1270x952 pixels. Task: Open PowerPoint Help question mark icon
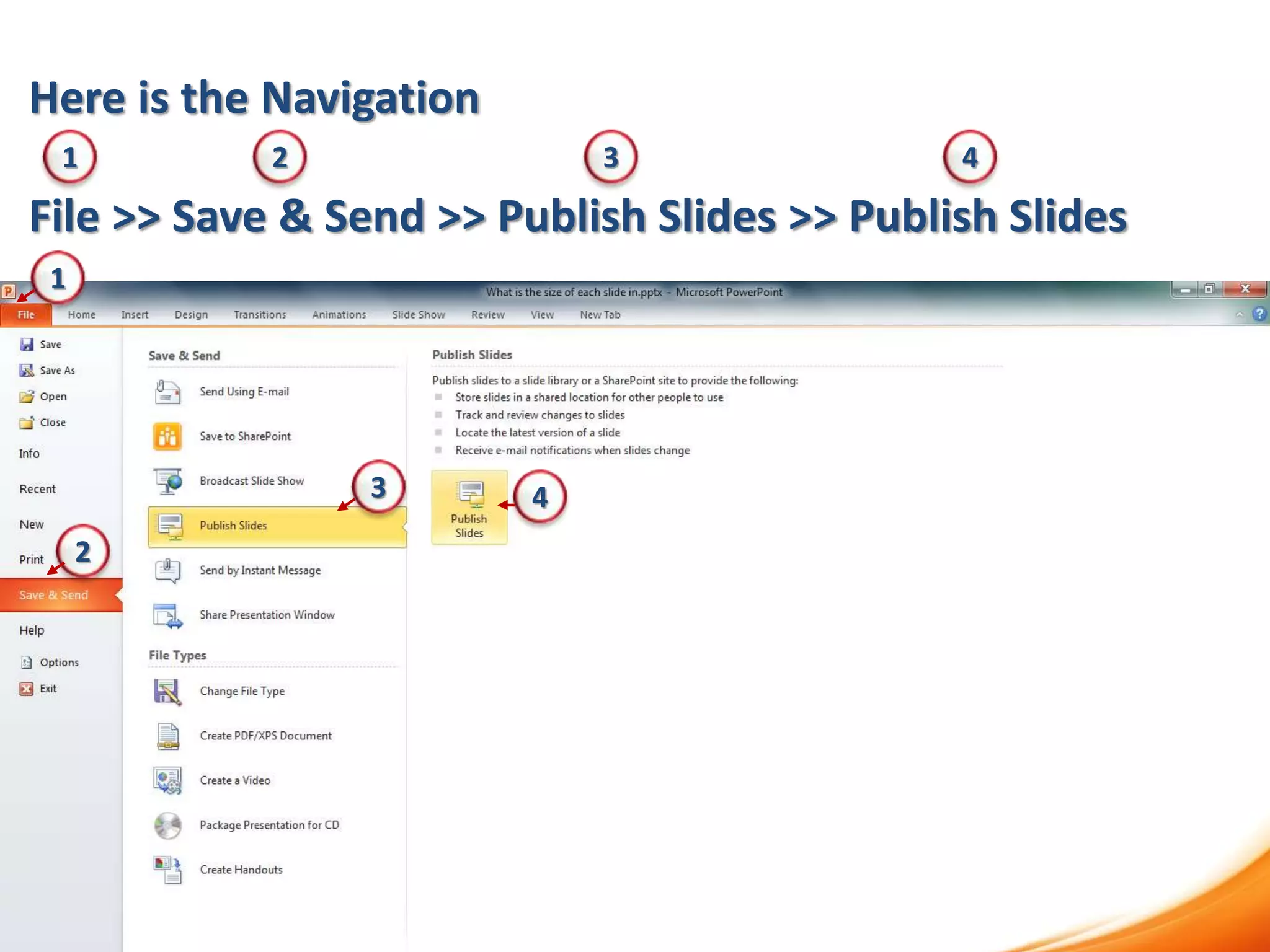pos(1259,314)
